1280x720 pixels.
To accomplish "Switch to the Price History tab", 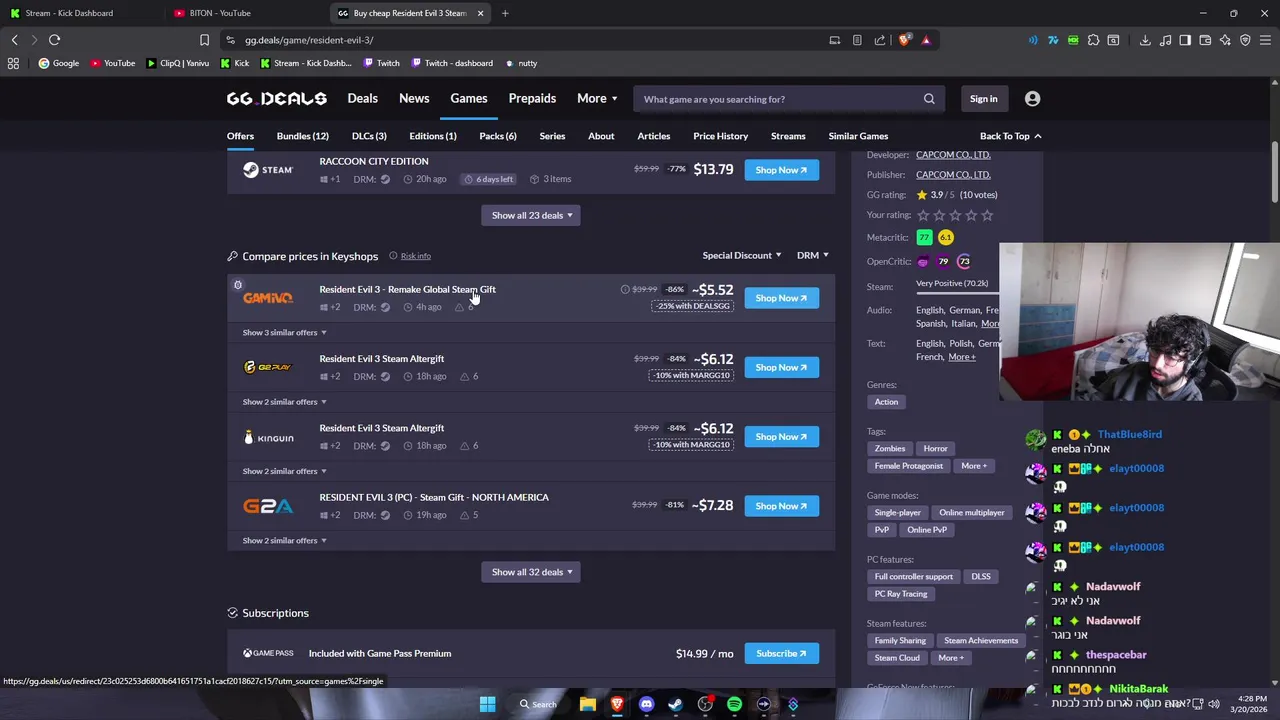I will (720, 136).
